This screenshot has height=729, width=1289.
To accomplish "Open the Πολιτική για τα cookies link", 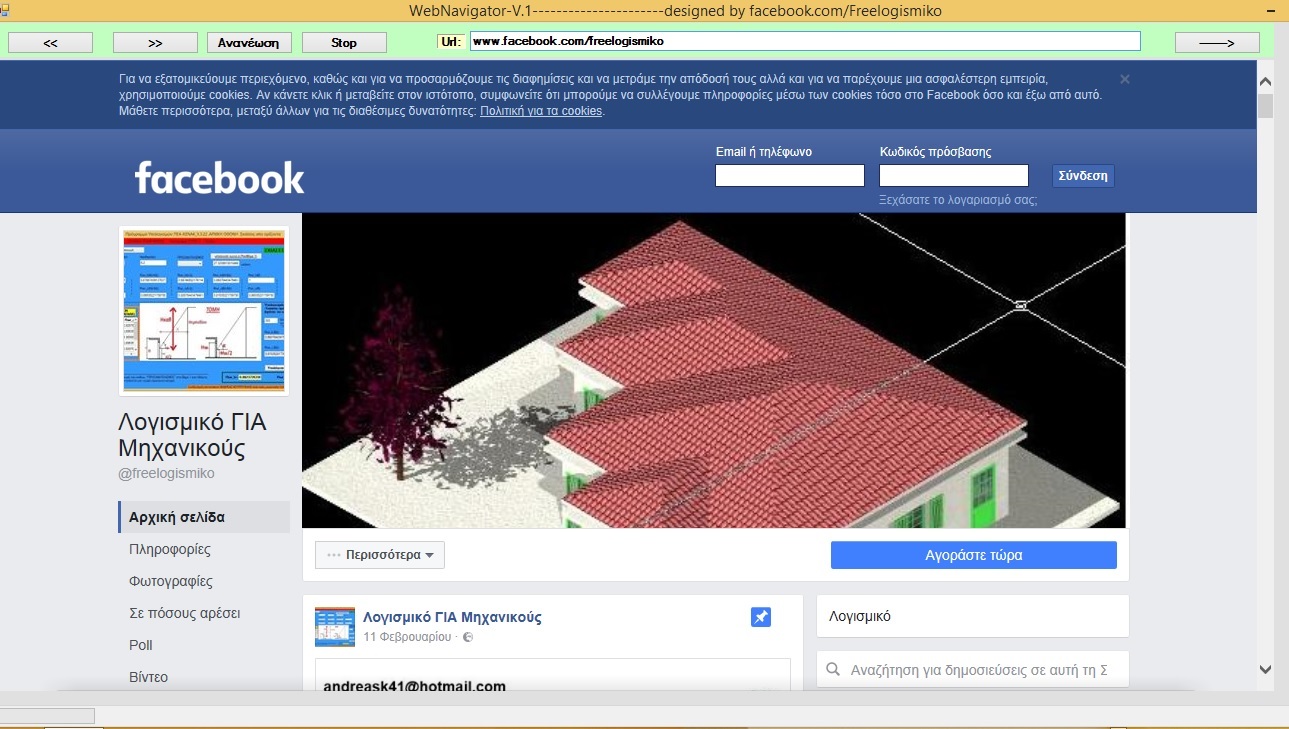I will (x=541, y=111).
